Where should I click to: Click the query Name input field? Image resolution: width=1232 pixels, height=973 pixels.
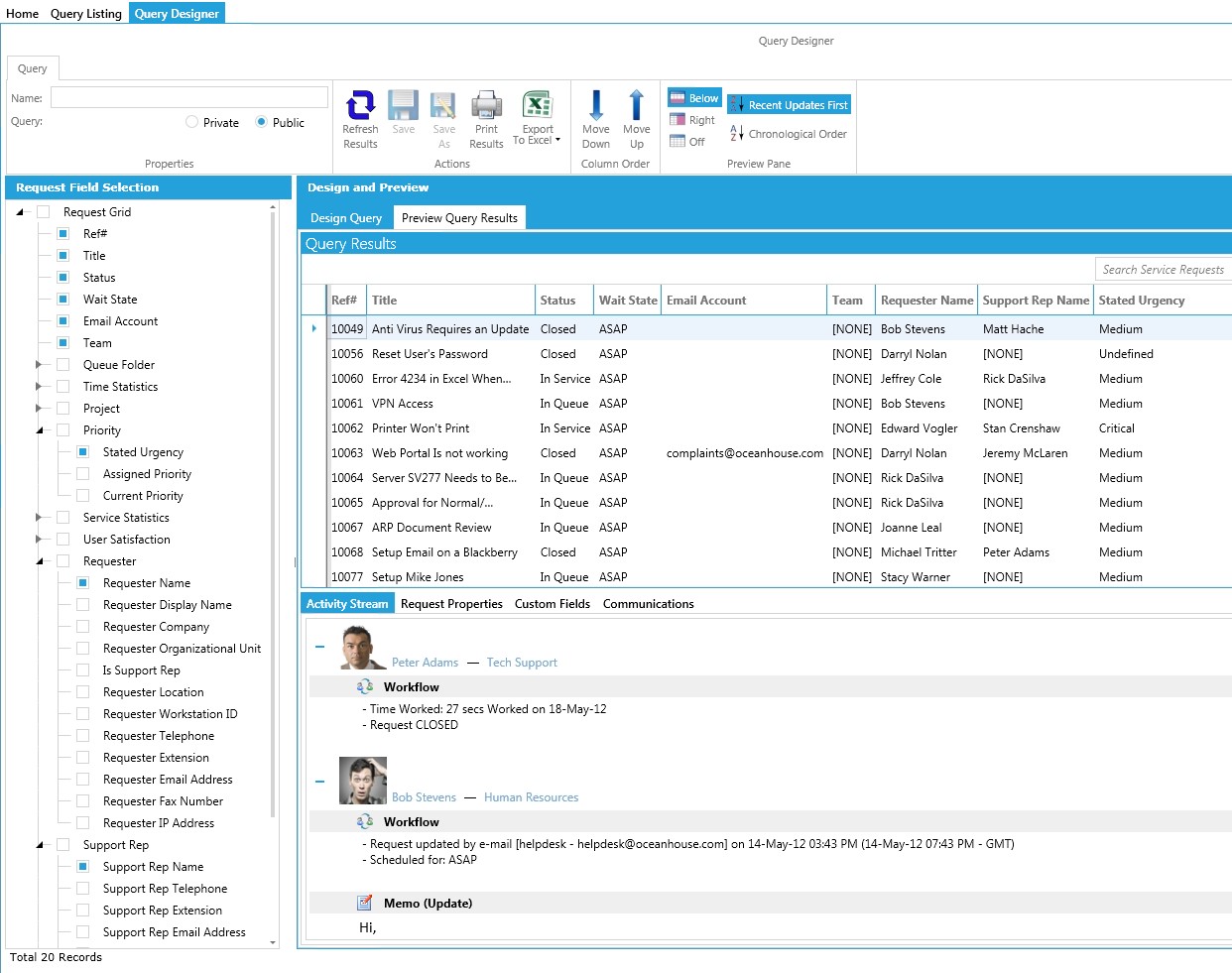(x=188, y=97)
